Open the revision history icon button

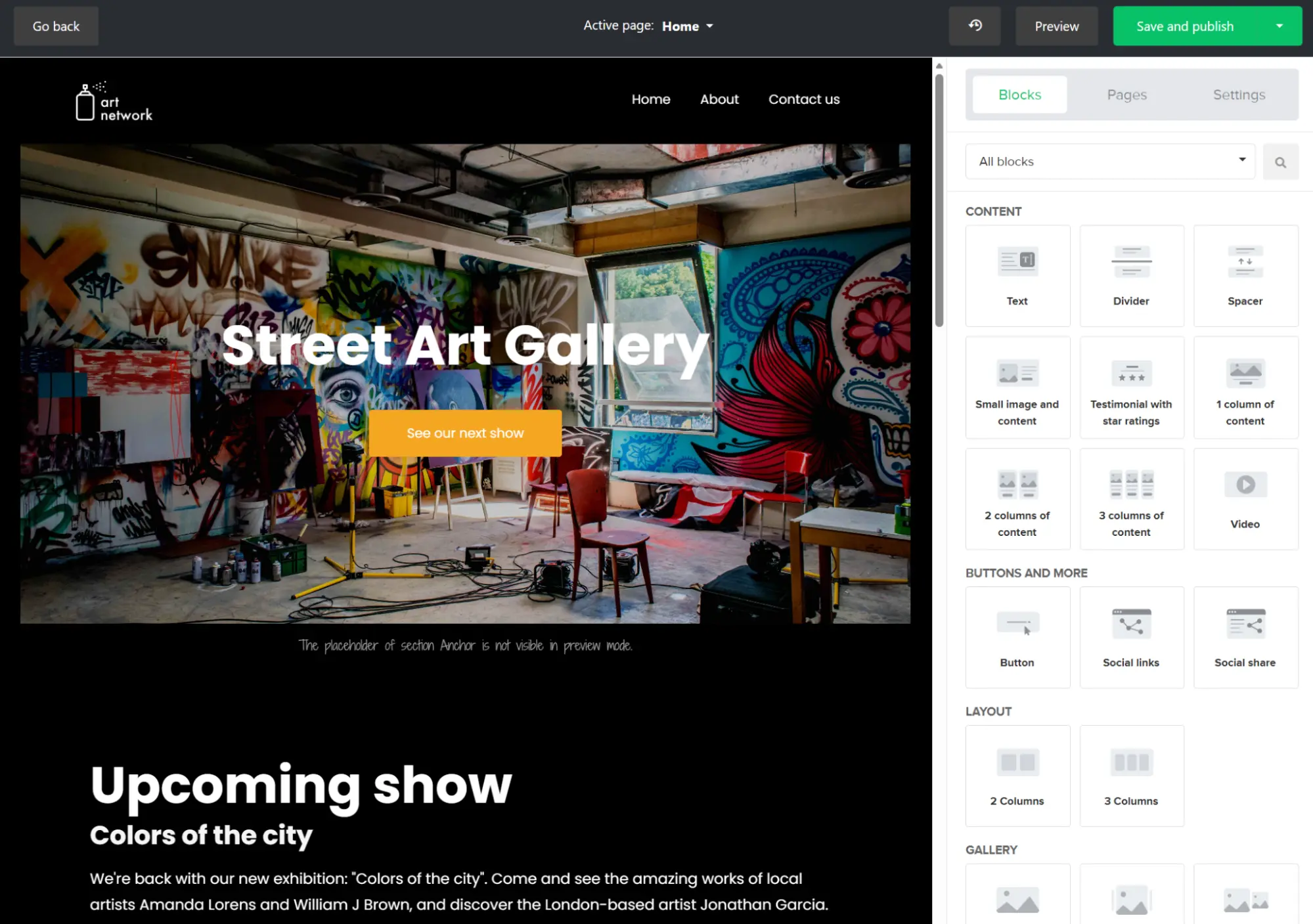coord(975,26)
